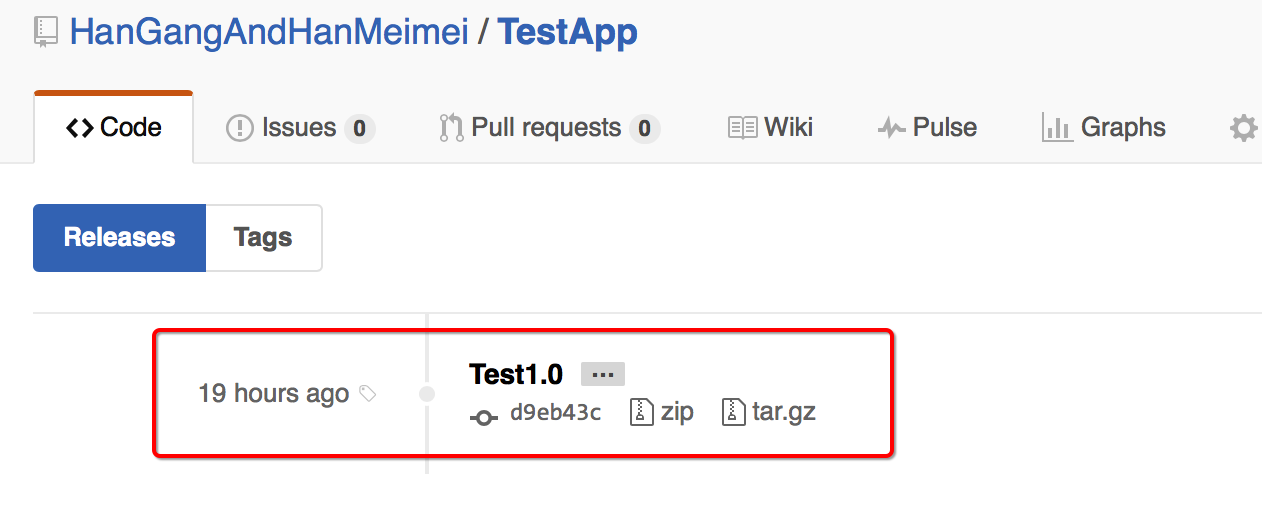1262x514 pixels.
Task: Open the settings gear icon
Action: (1243, 128)
